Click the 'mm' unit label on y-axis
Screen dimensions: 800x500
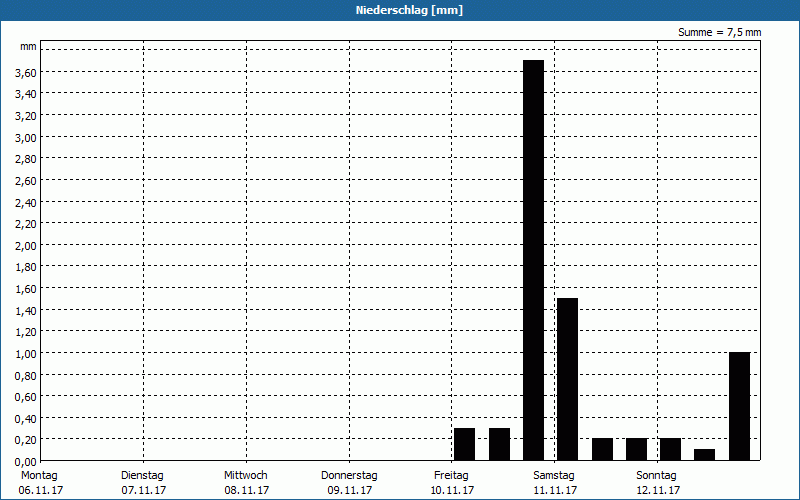[28, 46]
